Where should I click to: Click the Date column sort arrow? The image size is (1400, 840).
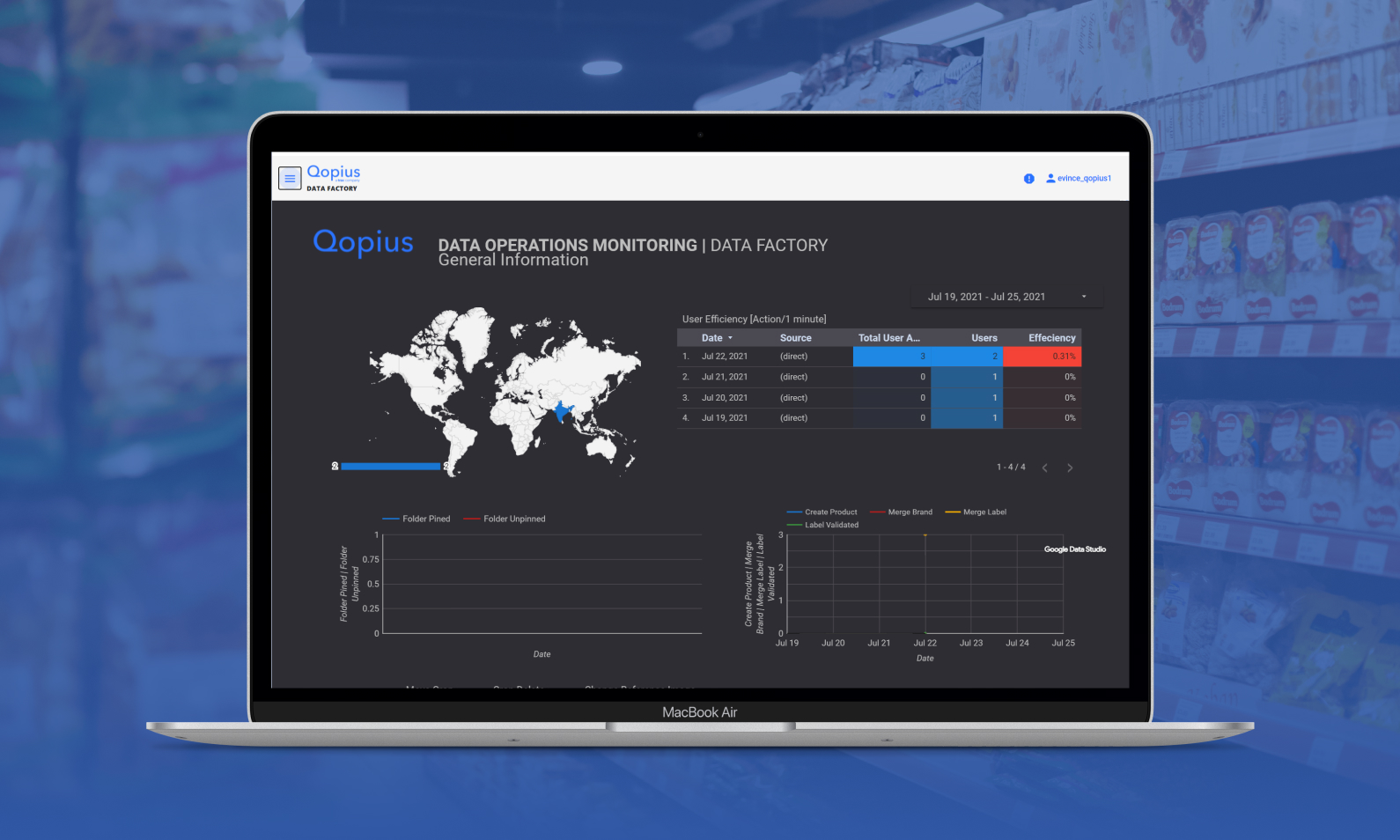click(730, 338)
